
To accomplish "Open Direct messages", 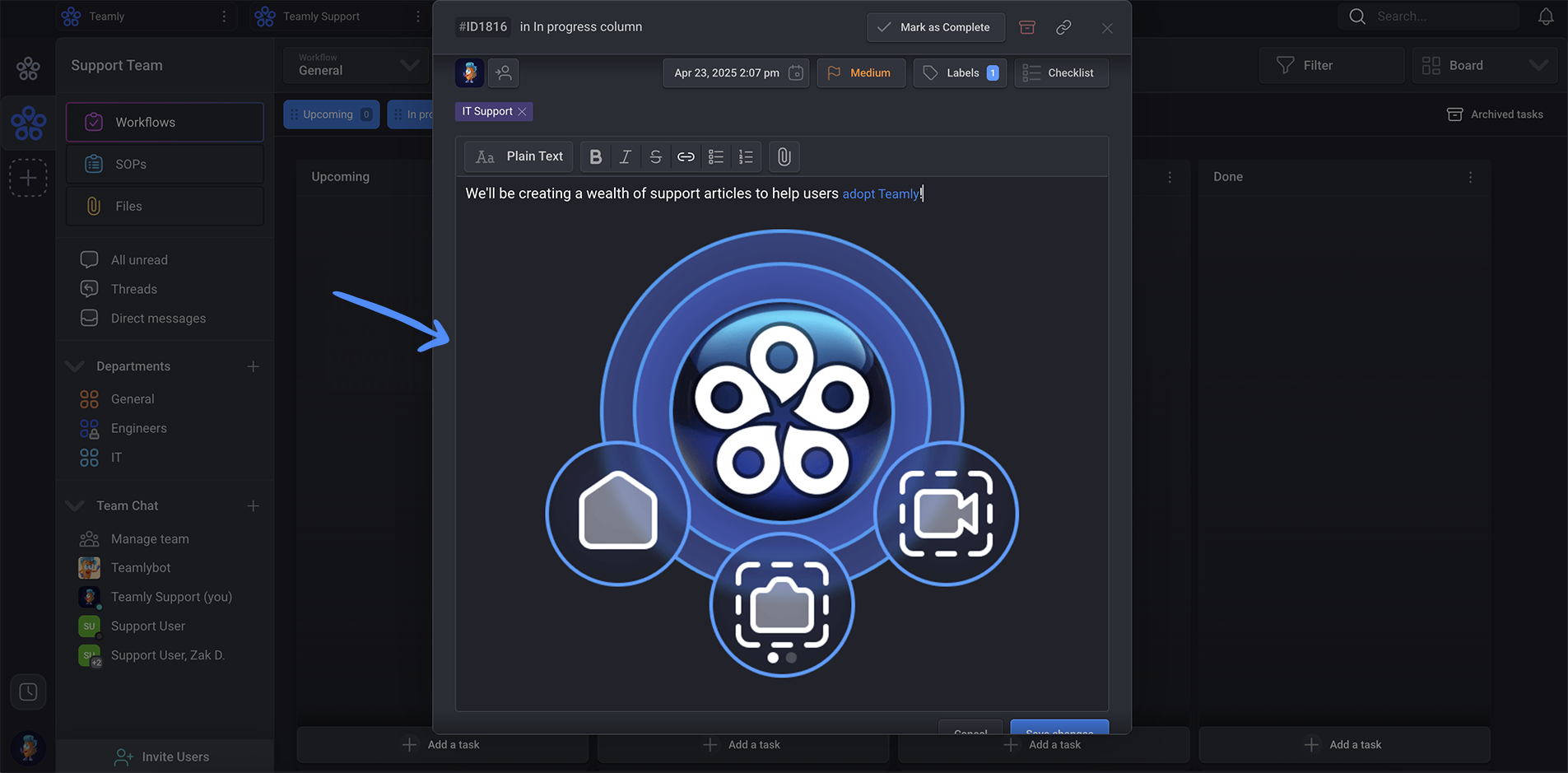I will [158, 319].
